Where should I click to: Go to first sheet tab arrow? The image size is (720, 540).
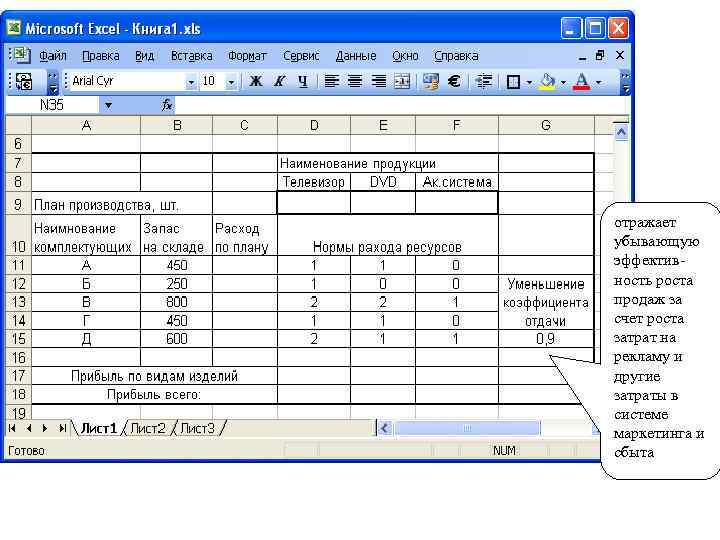point(12,428)
